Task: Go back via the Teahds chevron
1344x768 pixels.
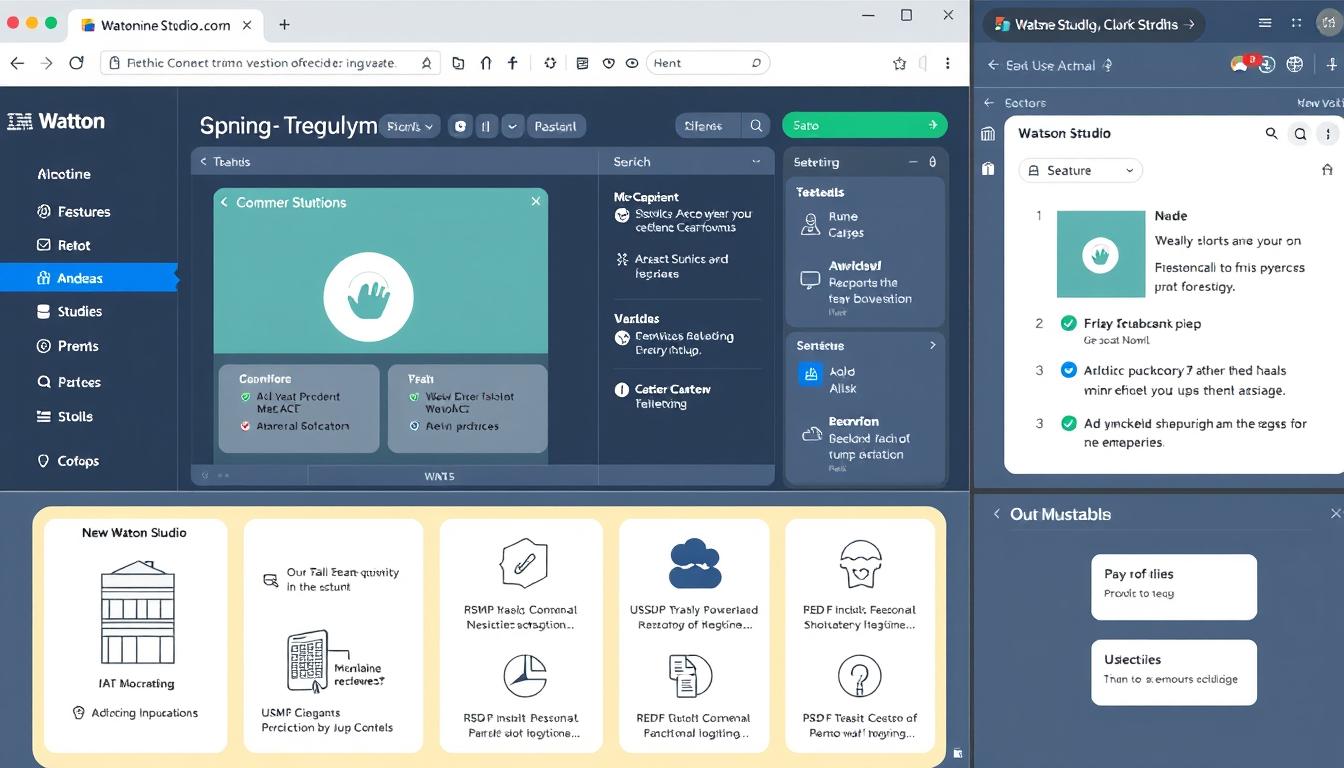Action: (x=204, y=161)
